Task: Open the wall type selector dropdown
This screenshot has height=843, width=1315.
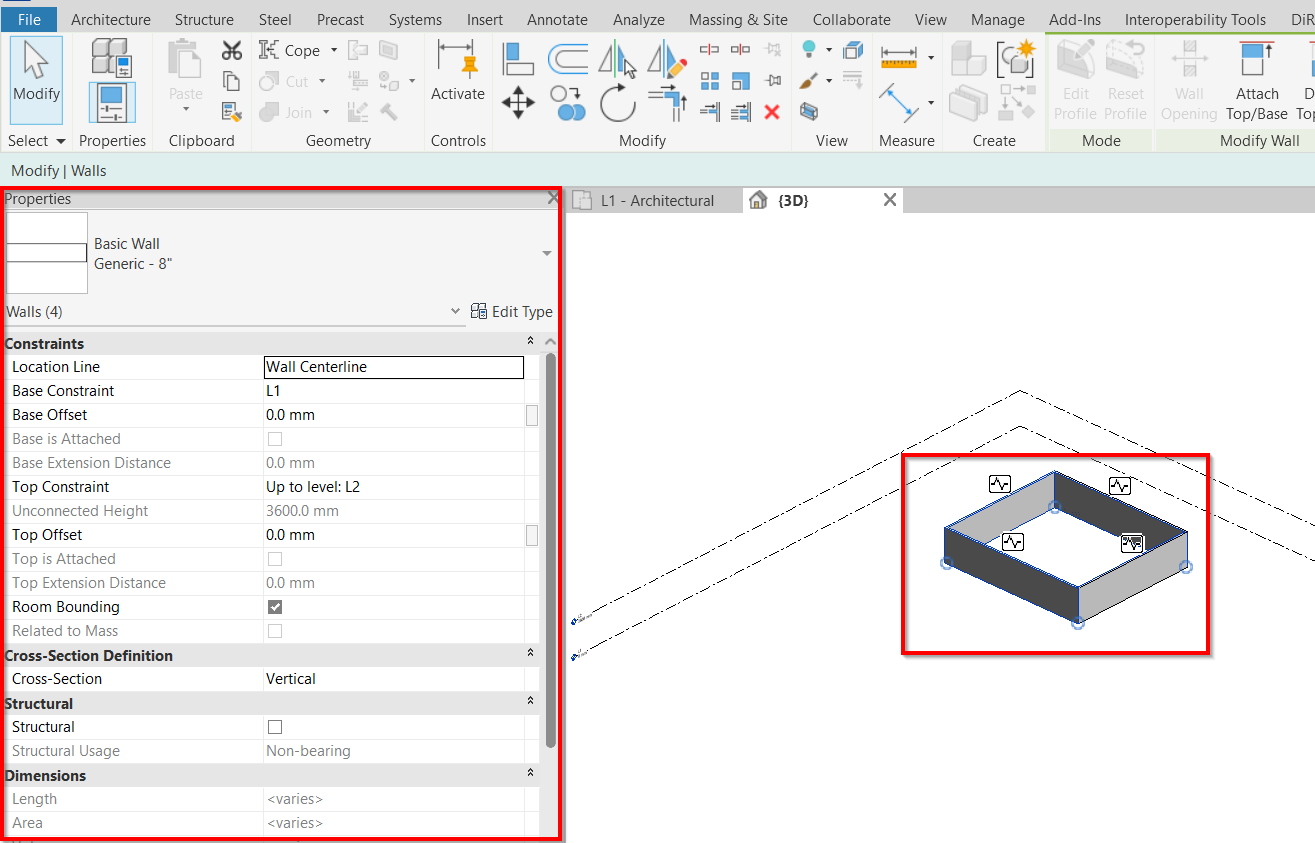Action: [546, 254]
